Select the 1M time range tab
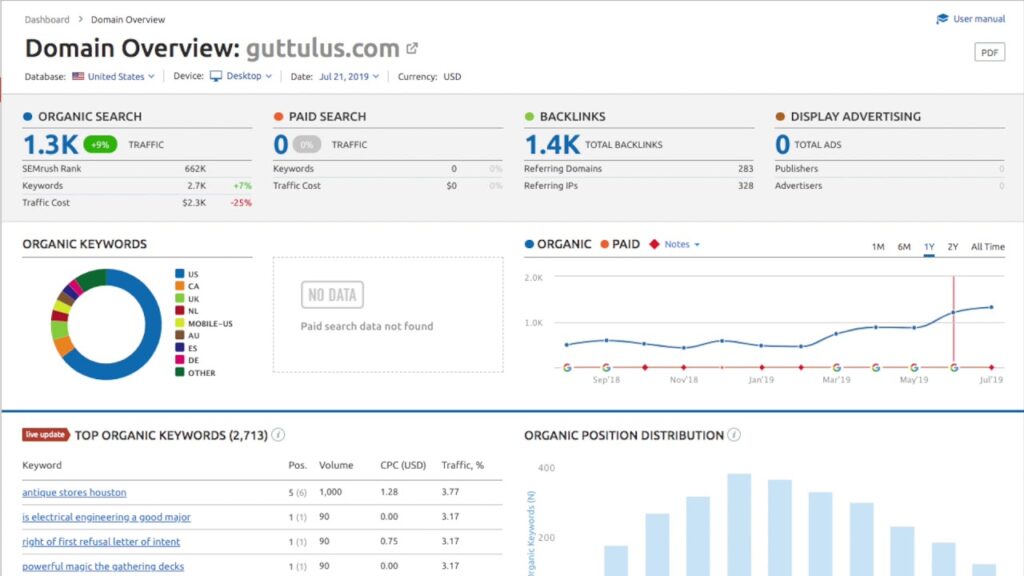1024x576 pixels. tap(878, 247)
